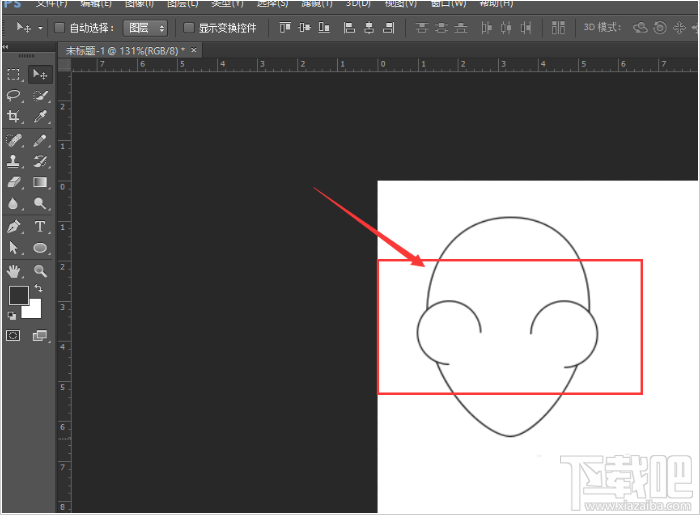Select the Crop tool
The width and height of the screenshot is (700, 516).
point(14,116)
